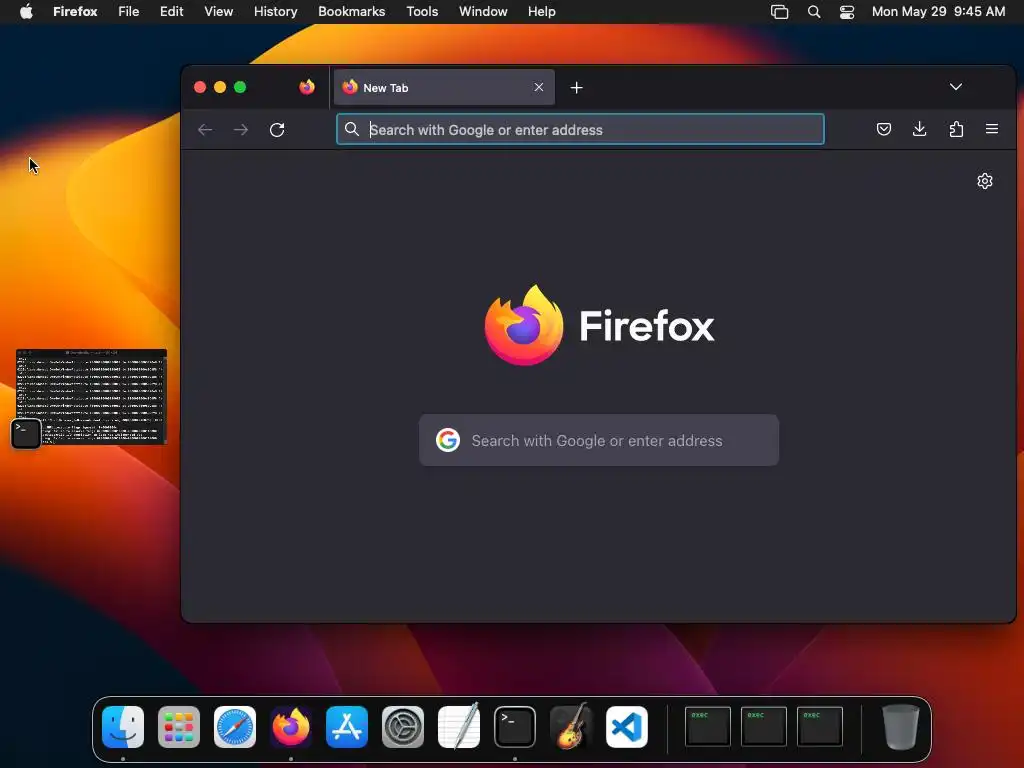
Task: Open Terminal from the Dock
Action: tap(515, 727)
